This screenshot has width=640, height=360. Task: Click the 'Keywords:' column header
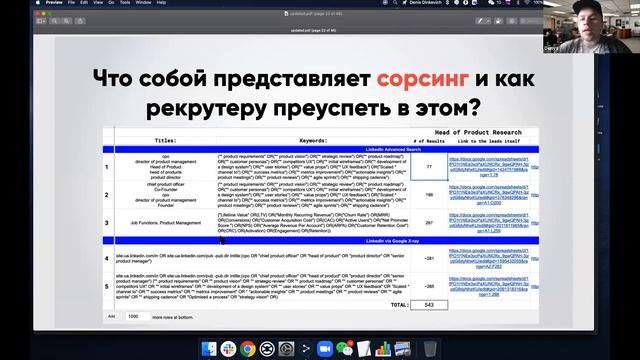coord(313,141)
